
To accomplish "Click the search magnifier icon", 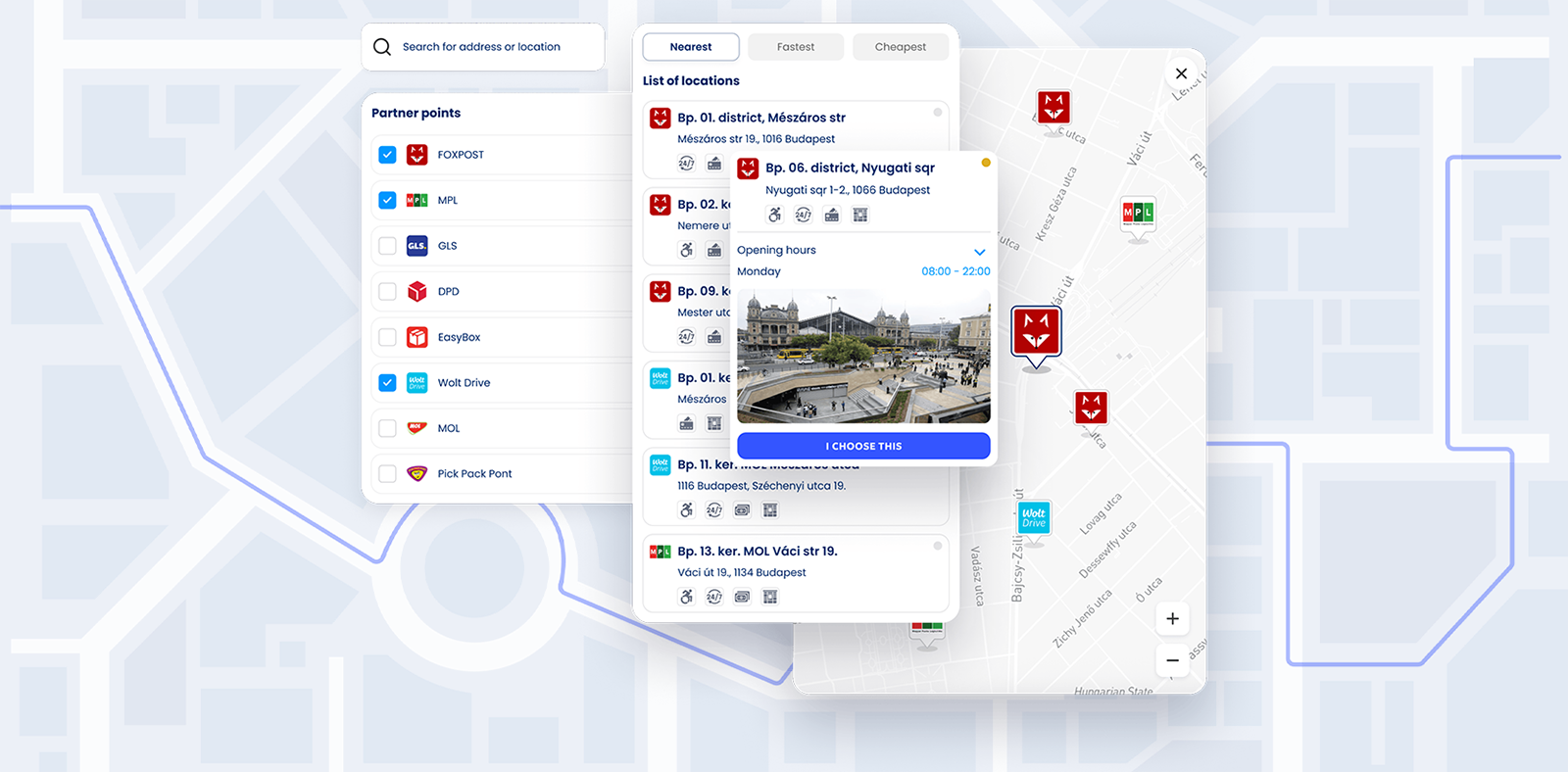I will 382,47.
